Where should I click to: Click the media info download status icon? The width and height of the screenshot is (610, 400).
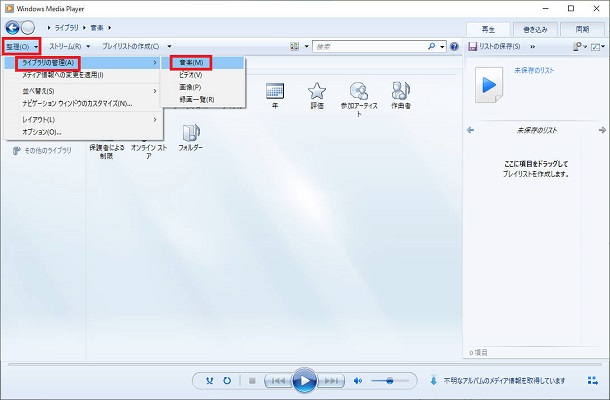434,380
